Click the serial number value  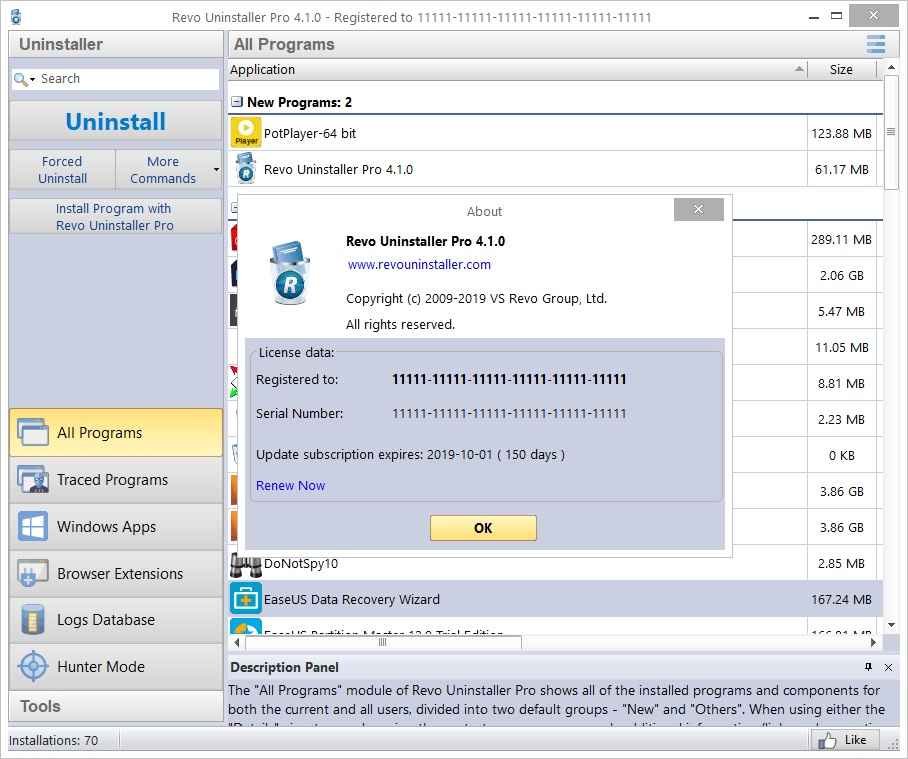[x=509, y=413]
